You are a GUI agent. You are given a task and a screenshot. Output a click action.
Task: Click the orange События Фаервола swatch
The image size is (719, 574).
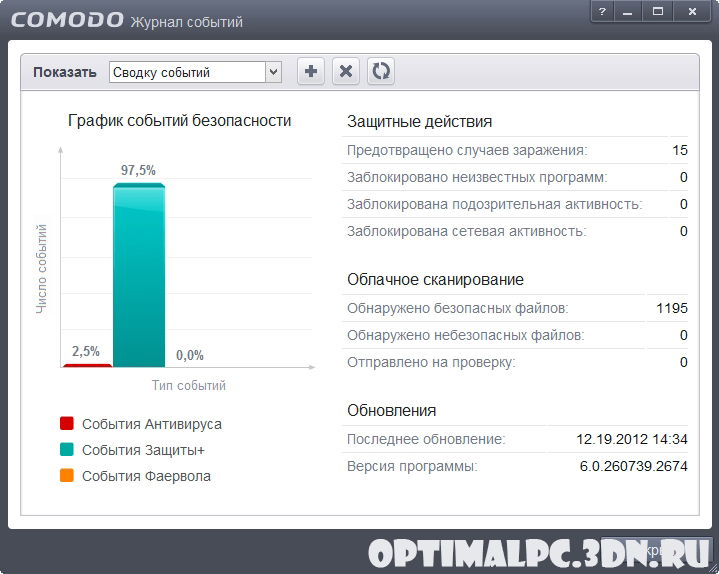[67, 475]
